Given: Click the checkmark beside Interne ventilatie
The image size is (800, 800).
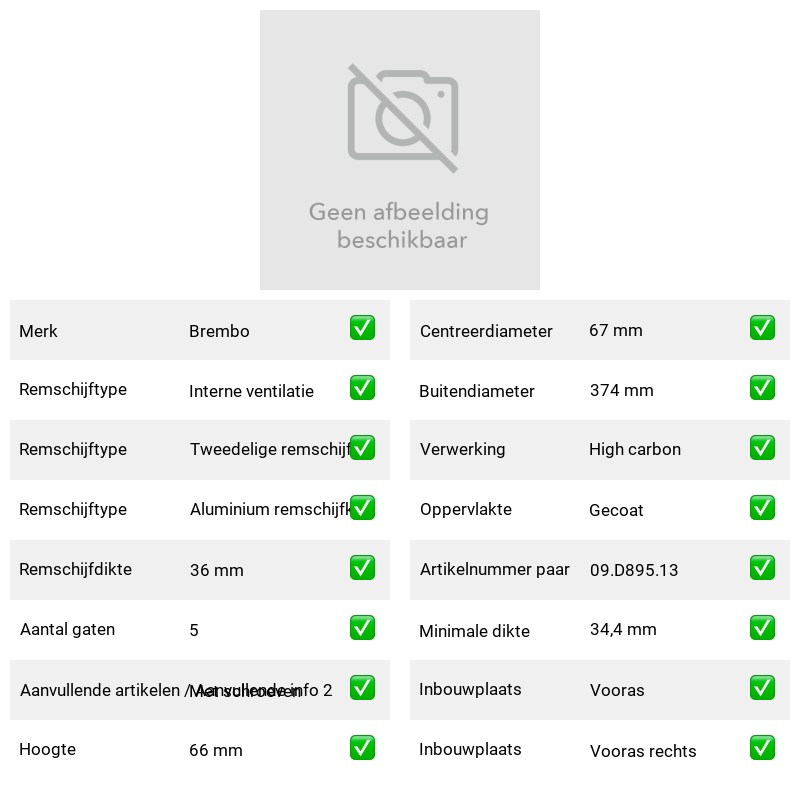Looking at the screenshot, I should pos(362,388).
